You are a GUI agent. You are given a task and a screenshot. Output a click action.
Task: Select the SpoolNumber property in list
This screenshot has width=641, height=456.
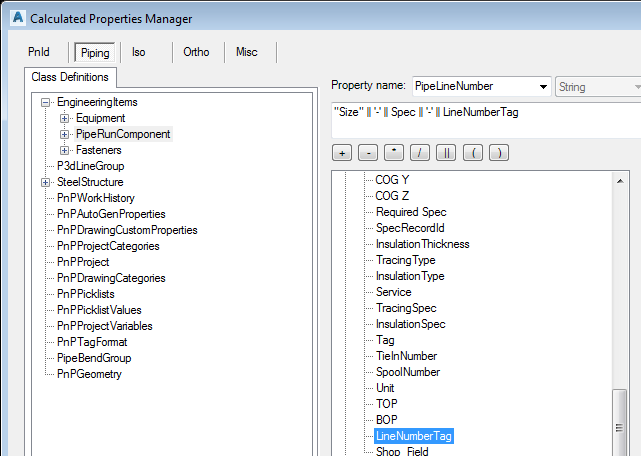tap(409, 372)
